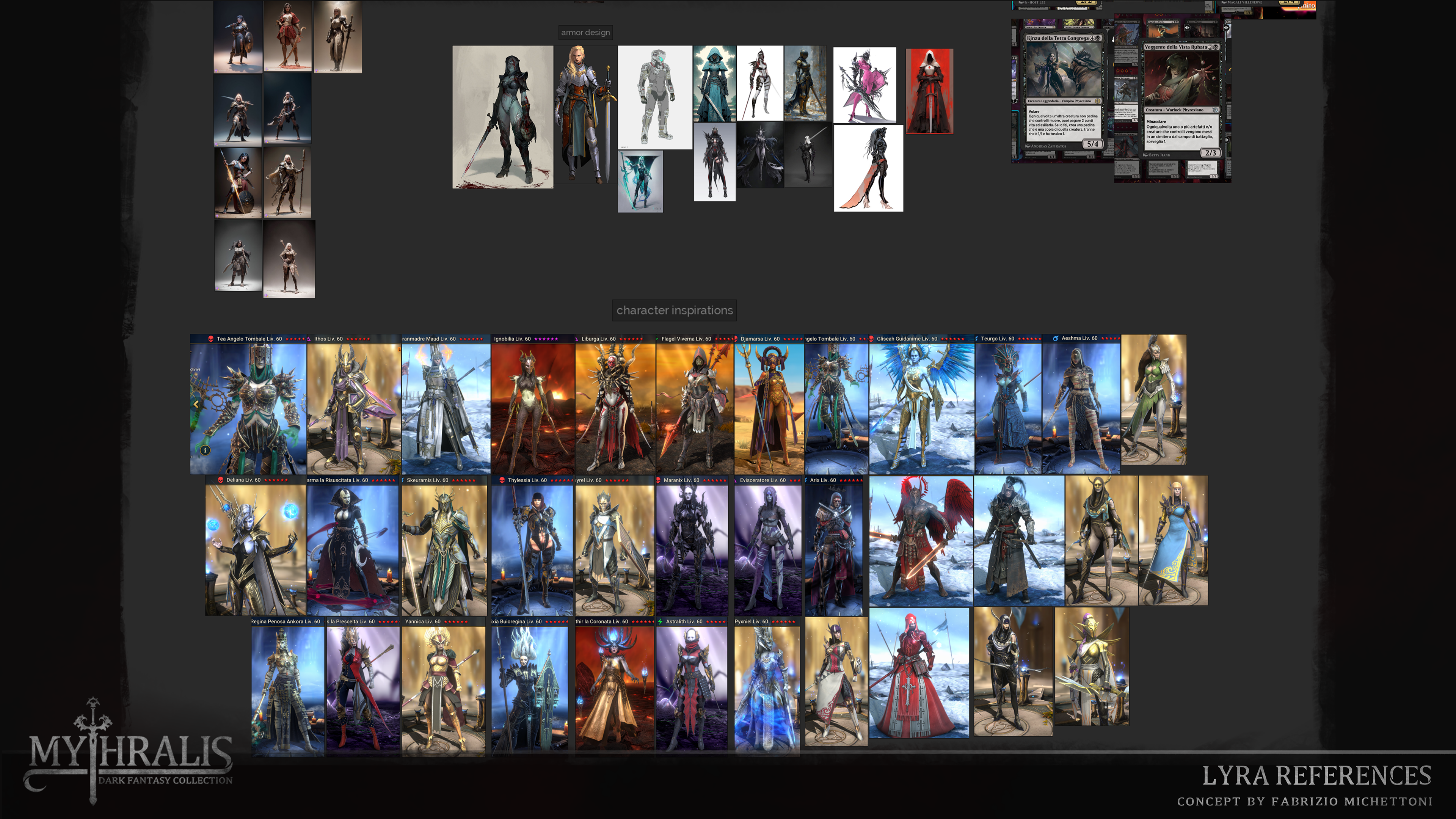
Task: Click the purple triangle icon beside Ithos
Action: coord(309,339)
